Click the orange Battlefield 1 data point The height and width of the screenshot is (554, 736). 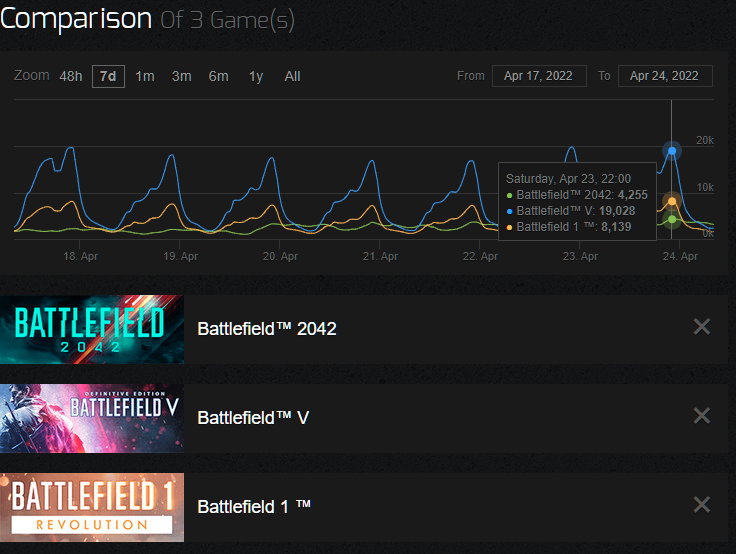[672, 201]
